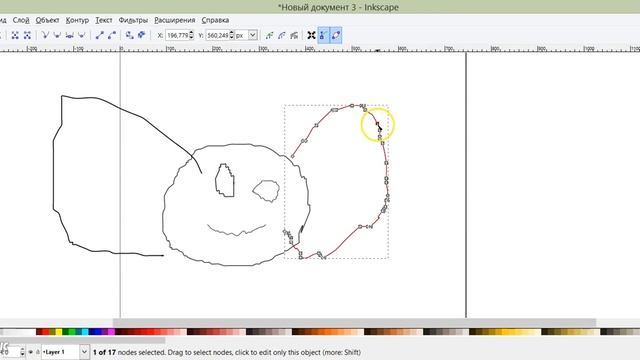This screenshot has width=640, height=360.
Task: Click Delete segment between nodes icon
Action: click(x=27, y=36)
